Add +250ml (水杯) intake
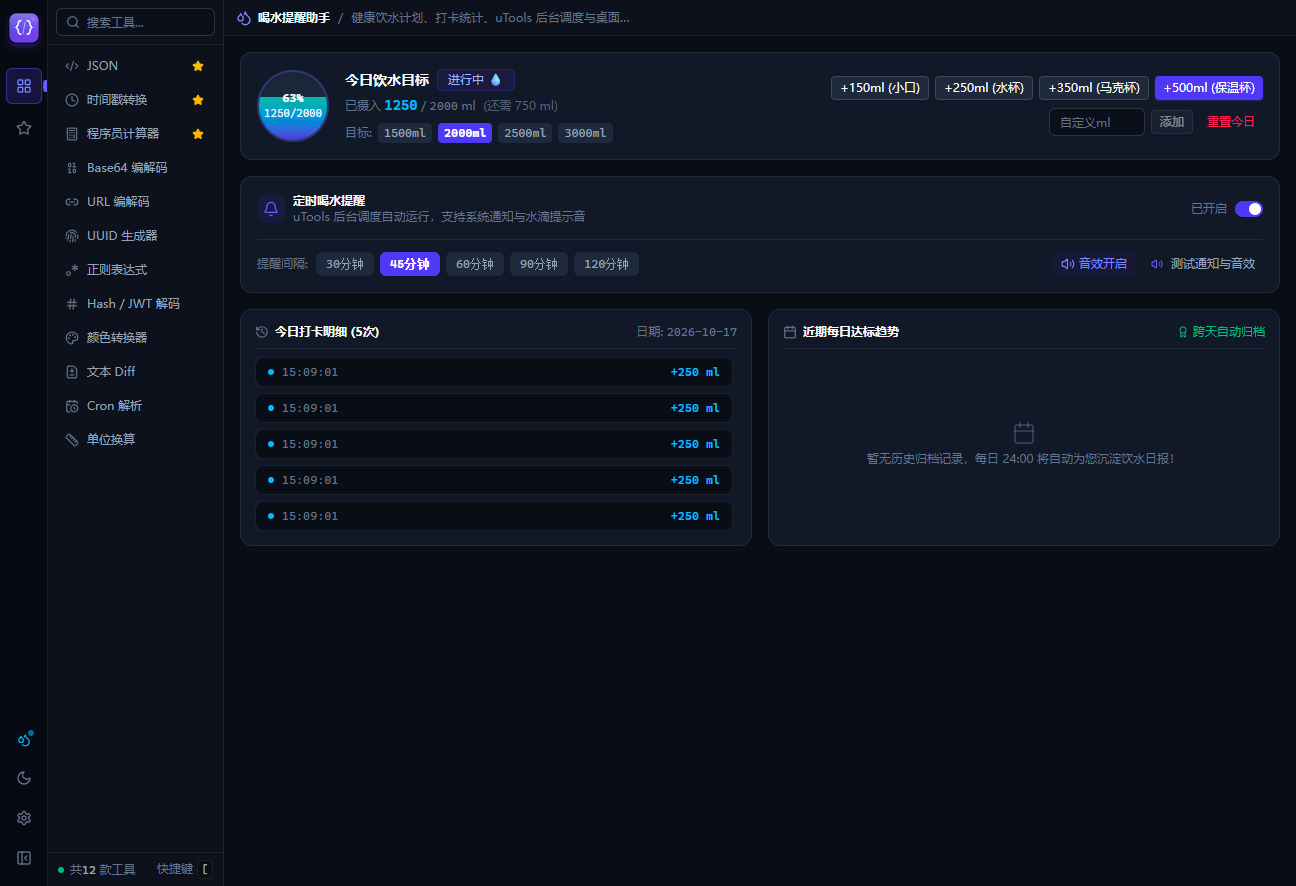 pyautogui.click(x=984, y=88)
